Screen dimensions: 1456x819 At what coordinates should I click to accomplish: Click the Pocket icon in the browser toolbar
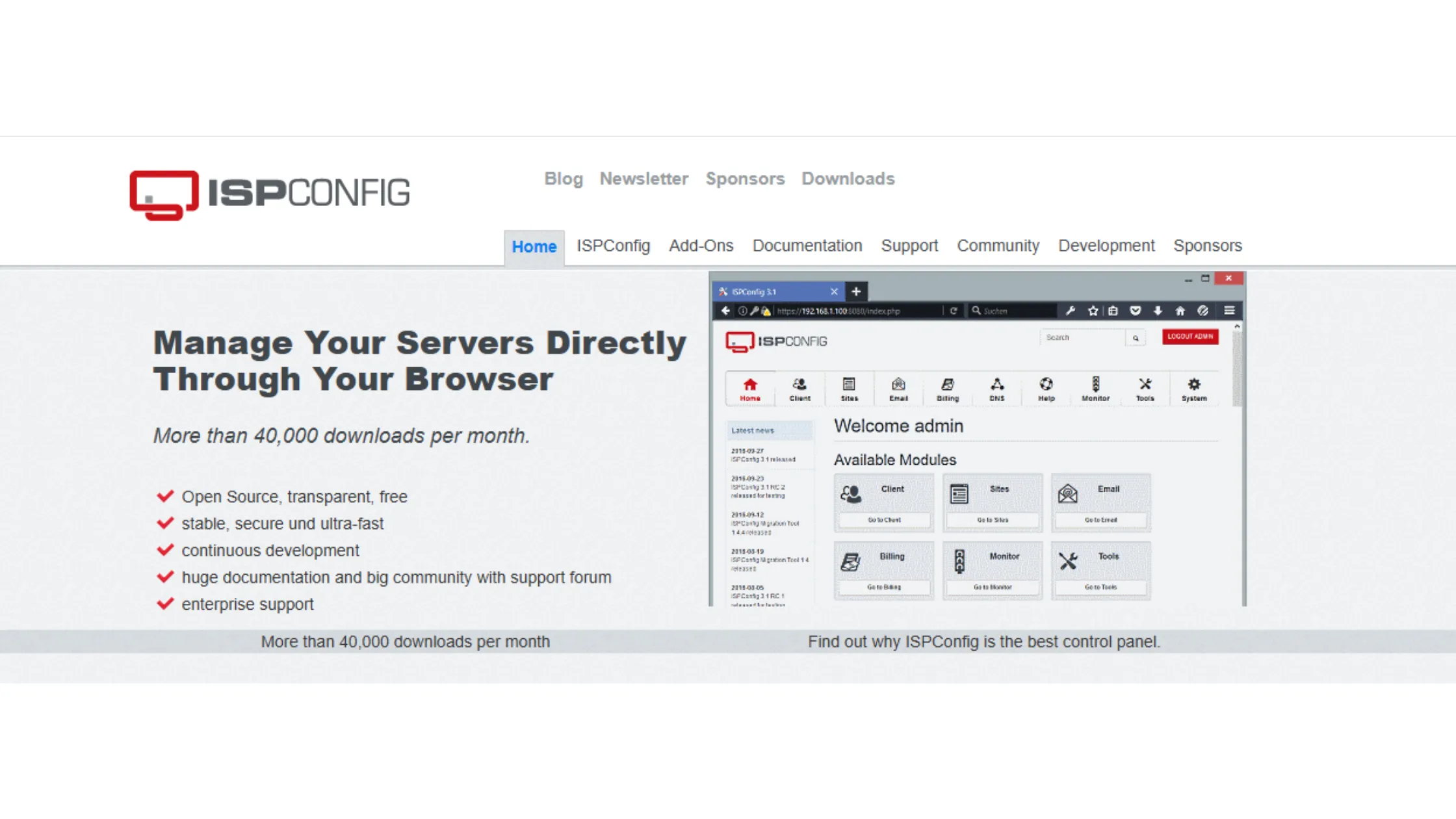point(1136,311)
